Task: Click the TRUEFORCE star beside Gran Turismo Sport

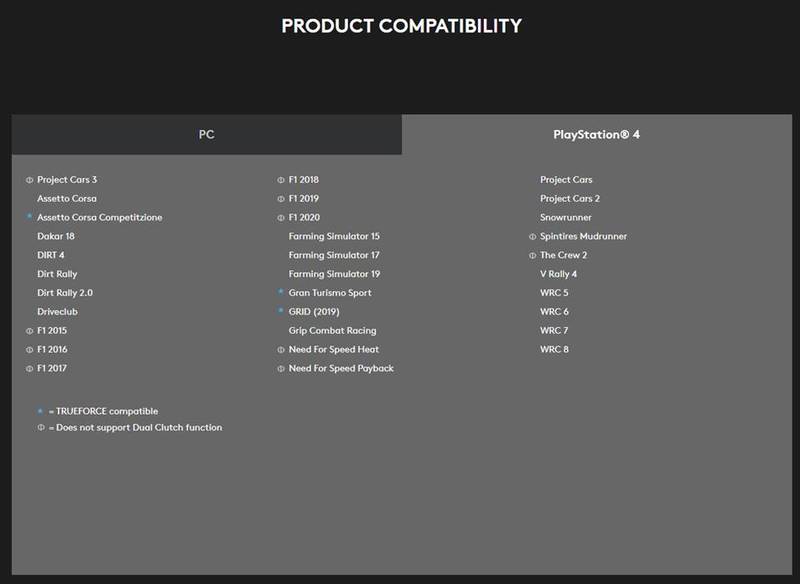Action: 281,292
